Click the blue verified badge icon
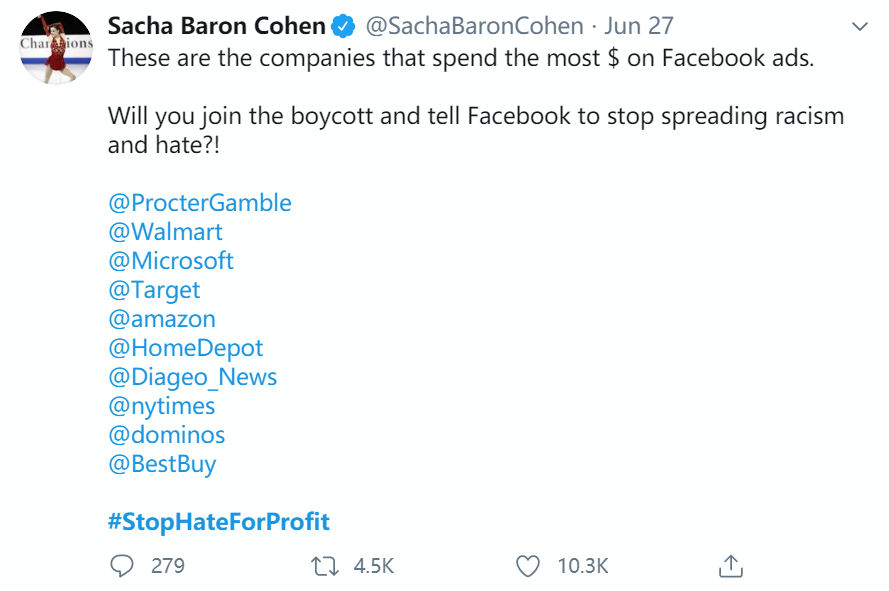The height and width of the screenshot is (591, 889). (342, 25)
